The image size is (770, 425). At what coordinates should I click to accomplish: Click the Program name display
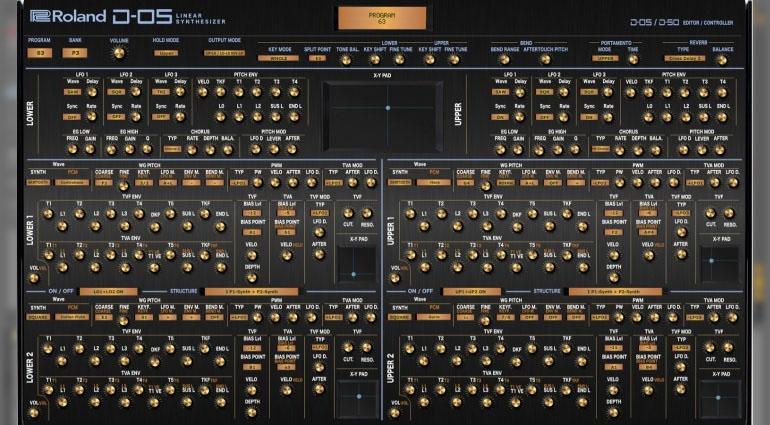pyautogui.click(x=380, y=18)
